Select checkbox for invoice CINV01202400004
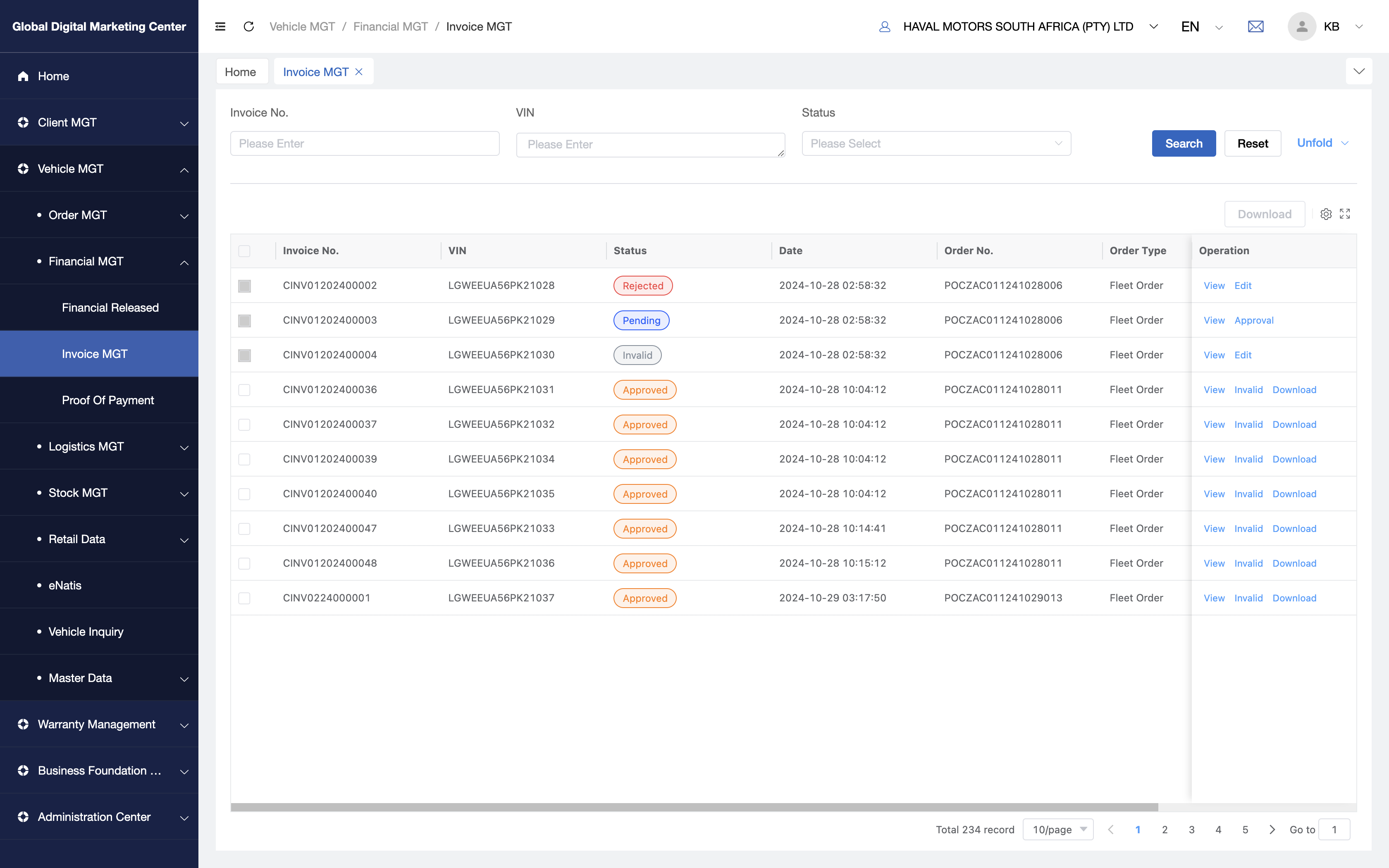The width and height of the screenshot is (1389, 868). coord(244,355)
